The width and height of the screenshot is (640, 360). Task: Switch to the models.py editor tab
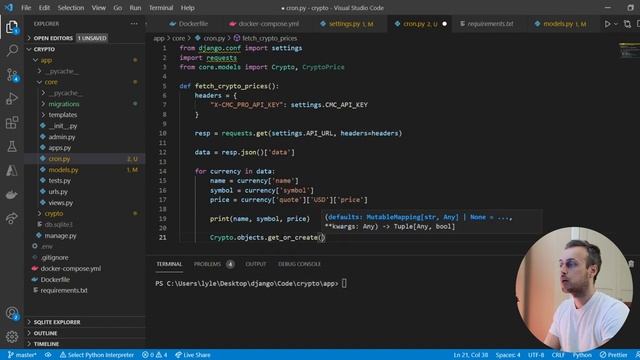pos(560,24)
